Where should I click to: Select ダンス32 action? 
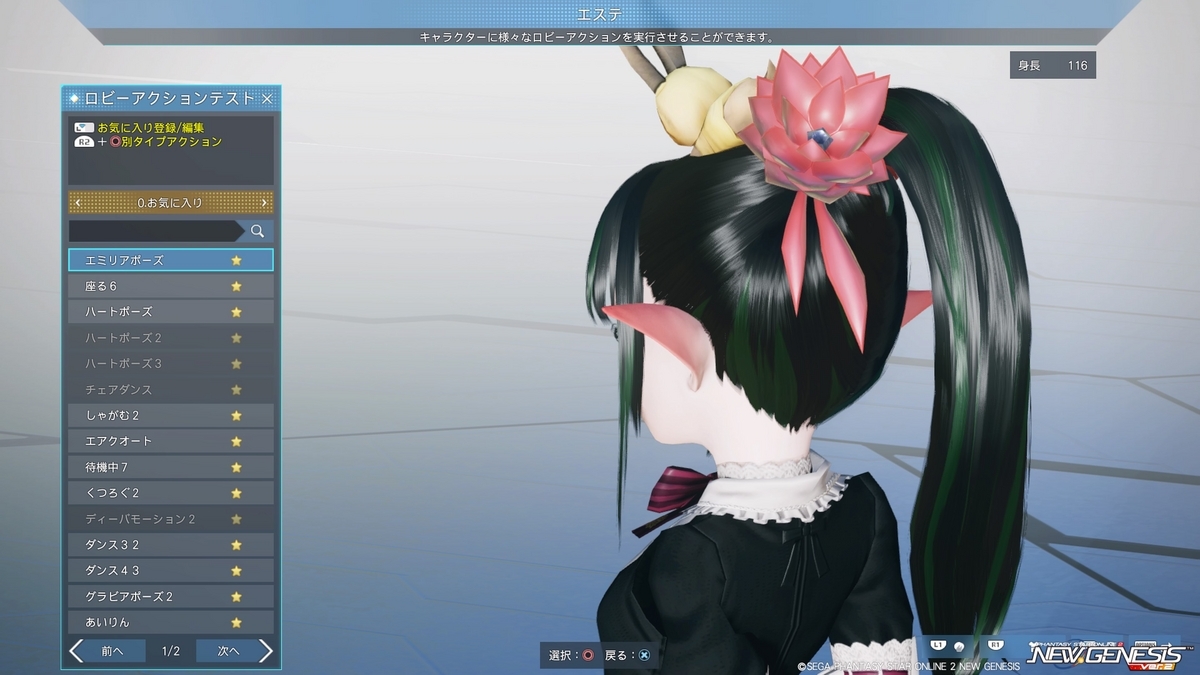[x=171, y=545]
